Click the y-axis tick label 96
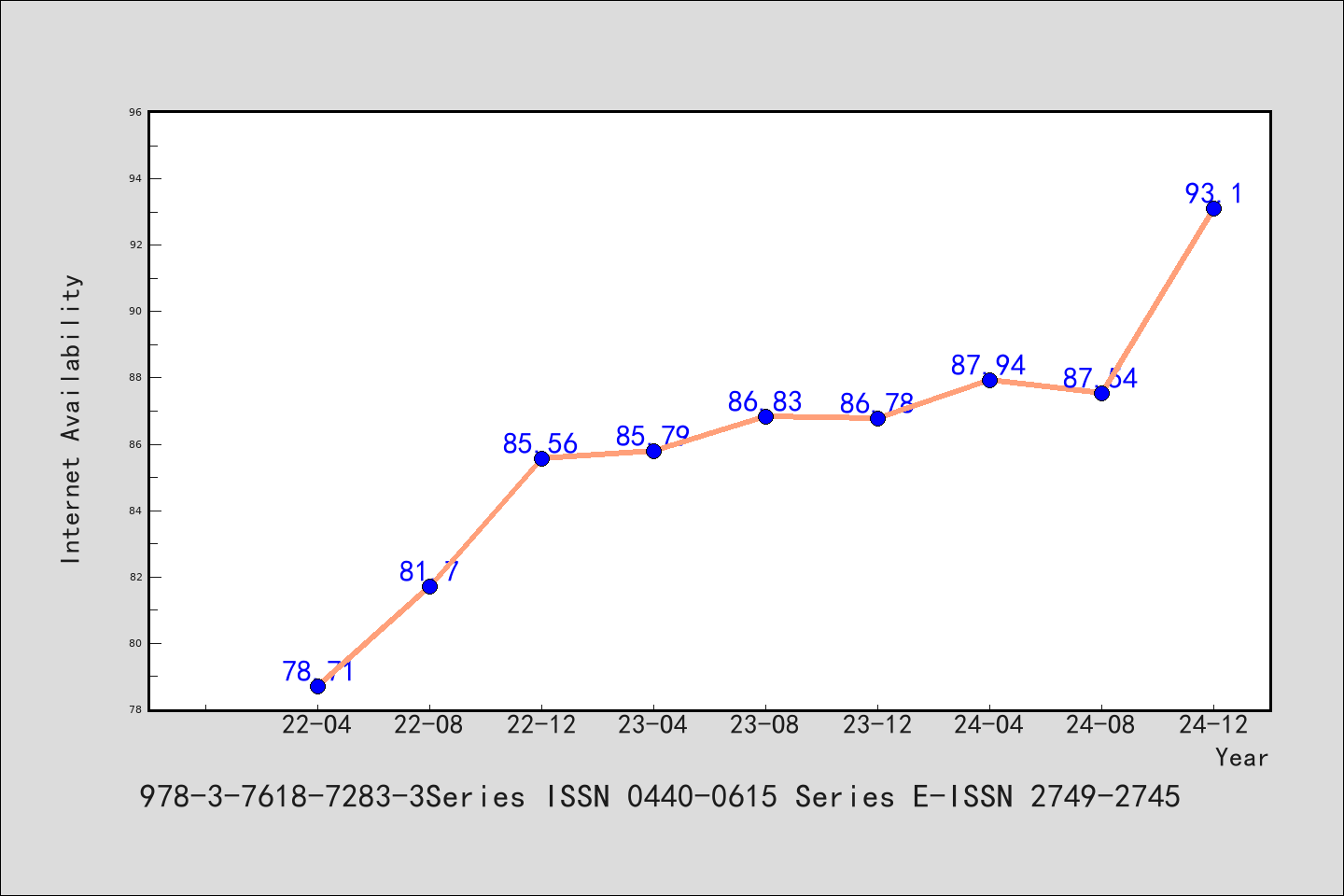This screenshot has height=896, width=1344. tap(135, 112)
